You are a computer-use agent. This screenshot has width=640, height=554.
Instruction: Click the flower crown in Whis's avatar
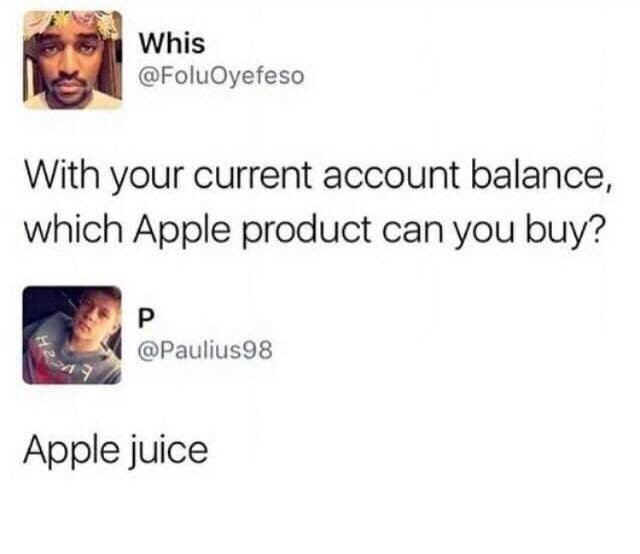tap(73, 23)
